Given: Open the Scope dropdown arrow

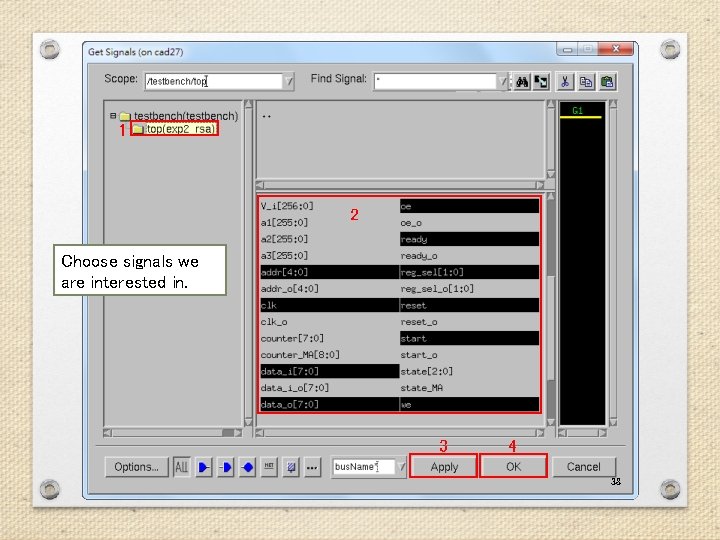Looking at the screenshot, I should (x=289, y=82).
